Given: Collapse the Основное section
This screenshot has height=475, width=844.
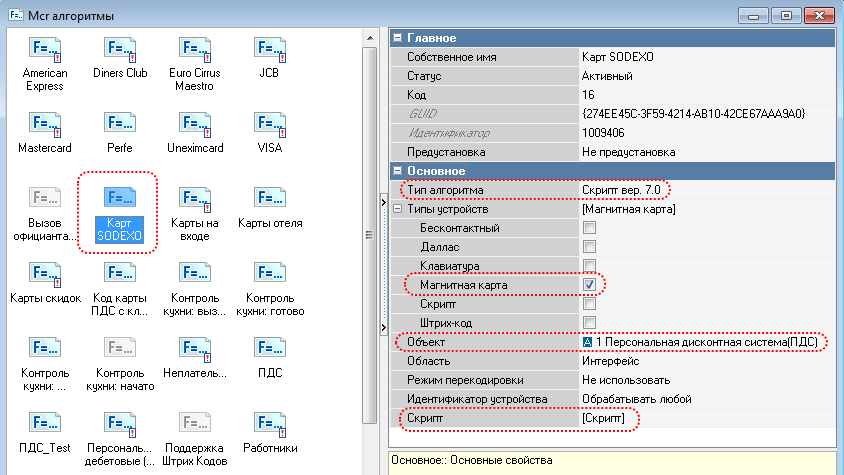Looking at the screenshot, I should [398, 171].
